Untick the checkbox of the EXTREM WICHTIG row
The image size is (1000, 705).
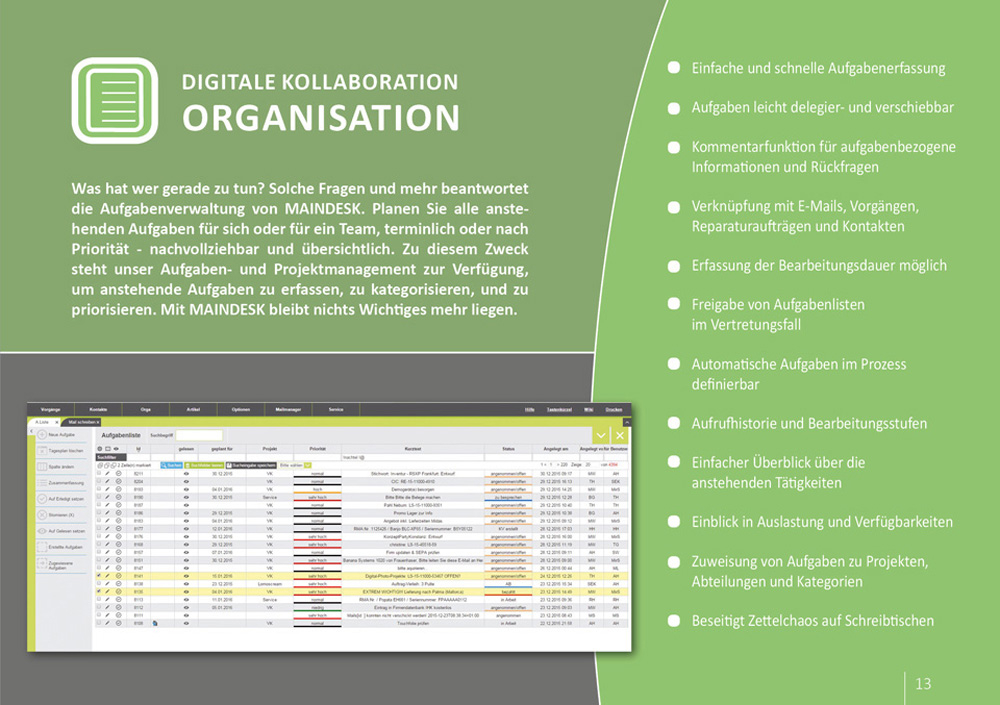99,591
